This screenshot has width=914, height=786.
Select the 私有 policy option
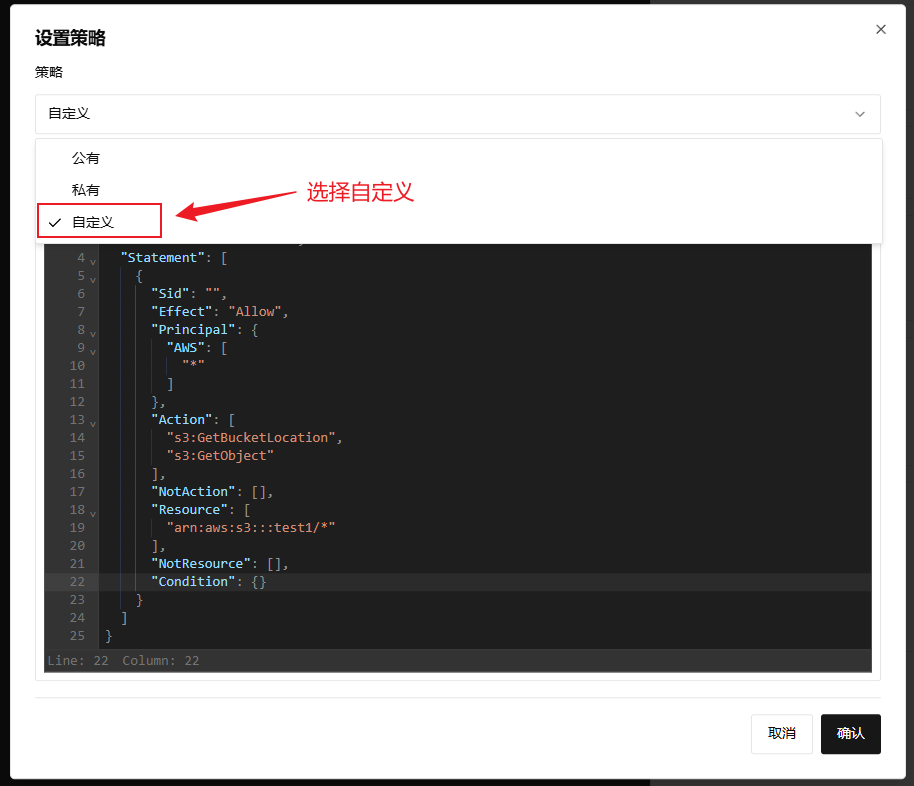(x=86, y=190)
